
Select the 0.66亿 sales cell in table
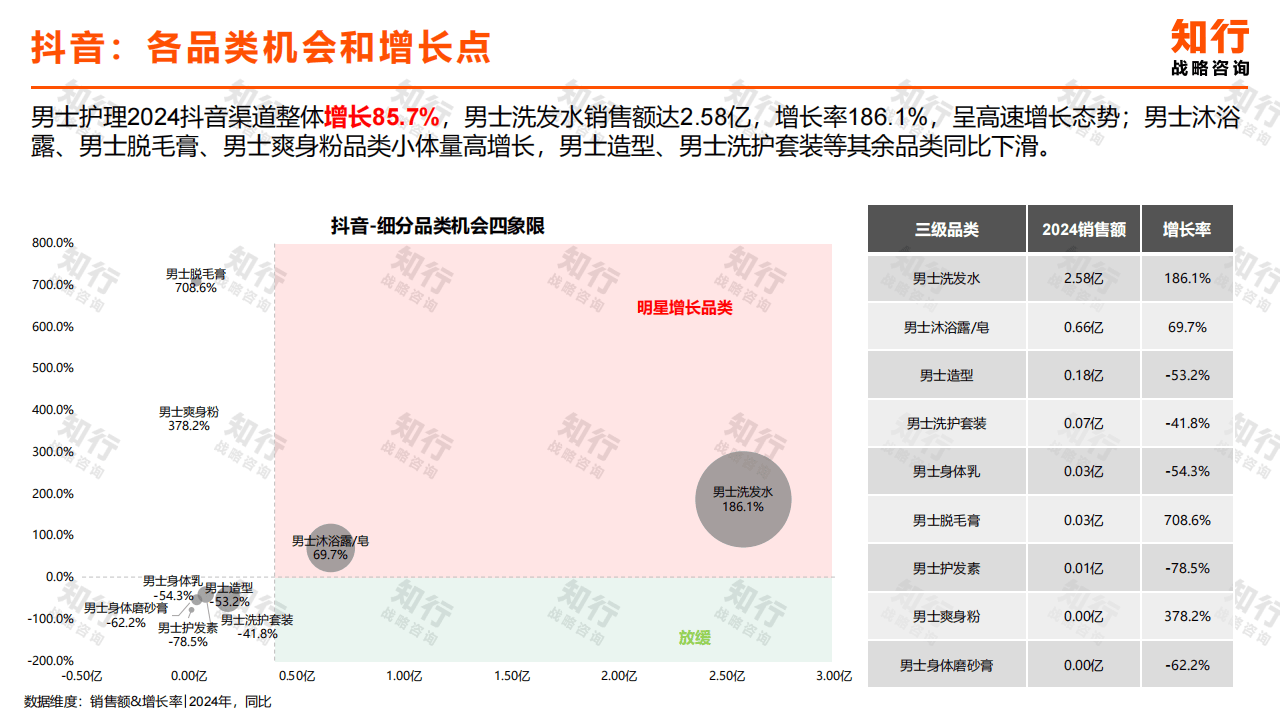tap(1083, 327)
